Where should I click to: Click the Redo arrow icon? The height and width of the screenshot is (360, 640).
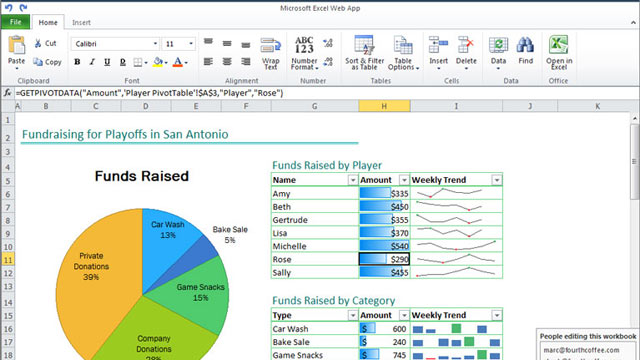point(23,7)
